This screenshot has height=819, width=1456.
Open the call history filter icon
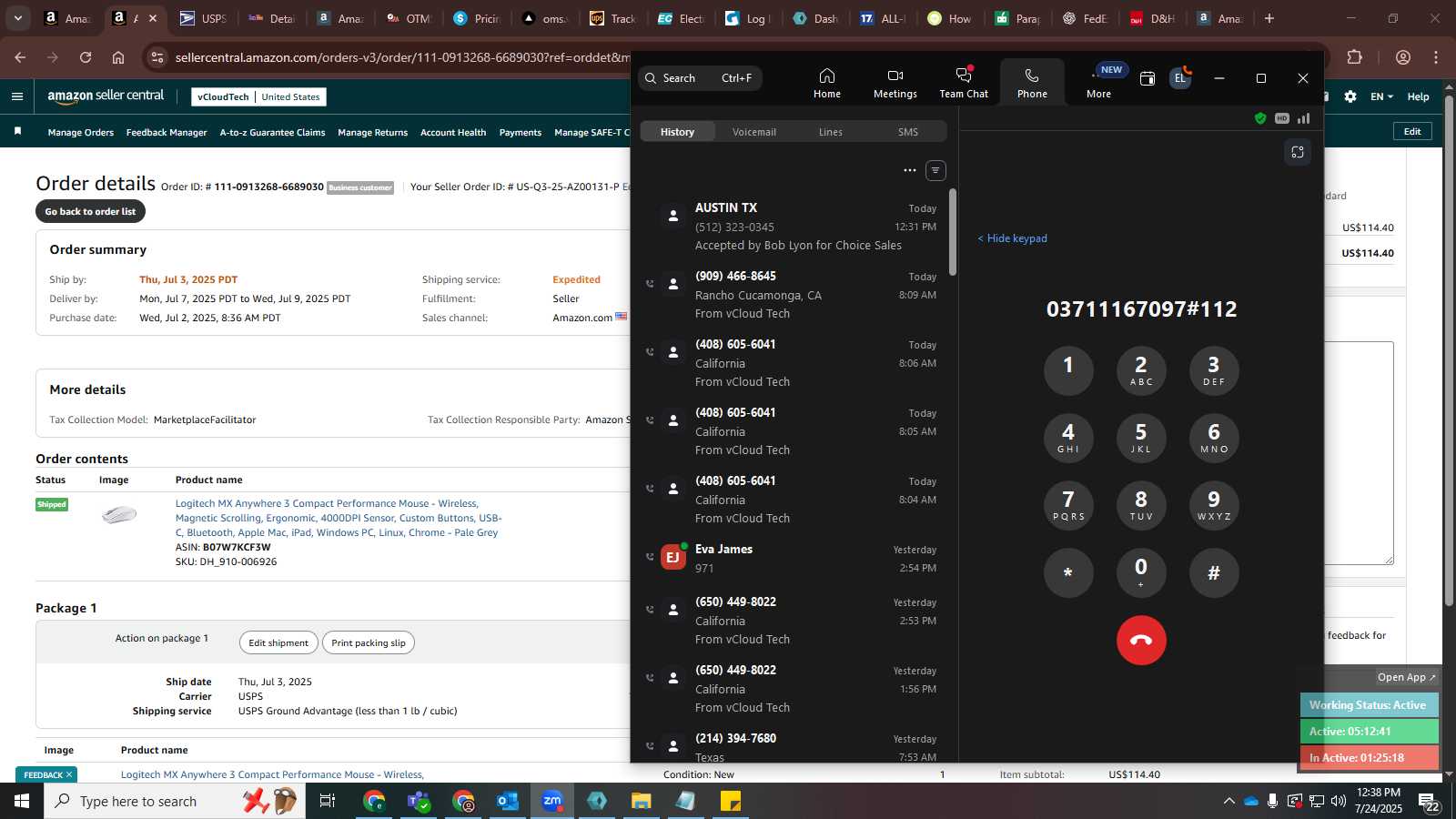coord(935,170)
